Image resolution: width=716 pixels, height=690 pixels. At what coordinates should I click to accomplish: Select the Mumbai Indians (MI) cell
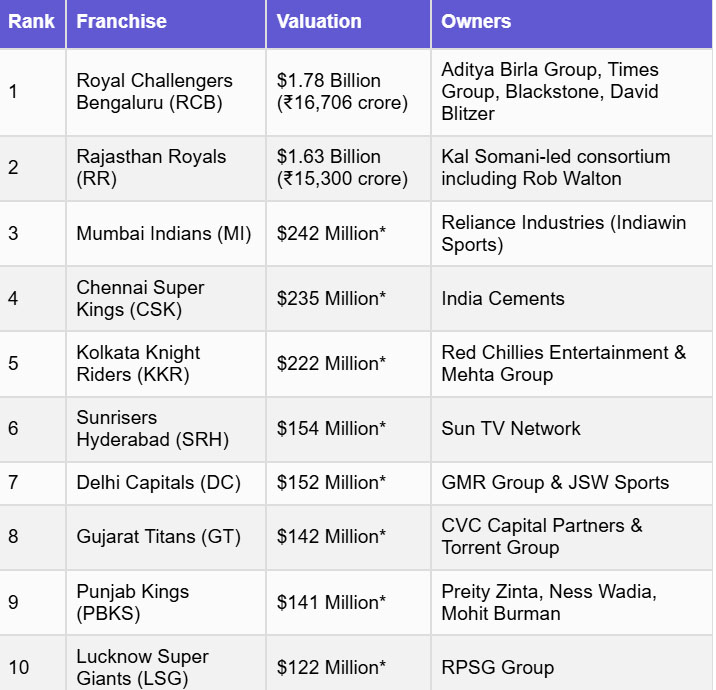[x=164, y=233]
